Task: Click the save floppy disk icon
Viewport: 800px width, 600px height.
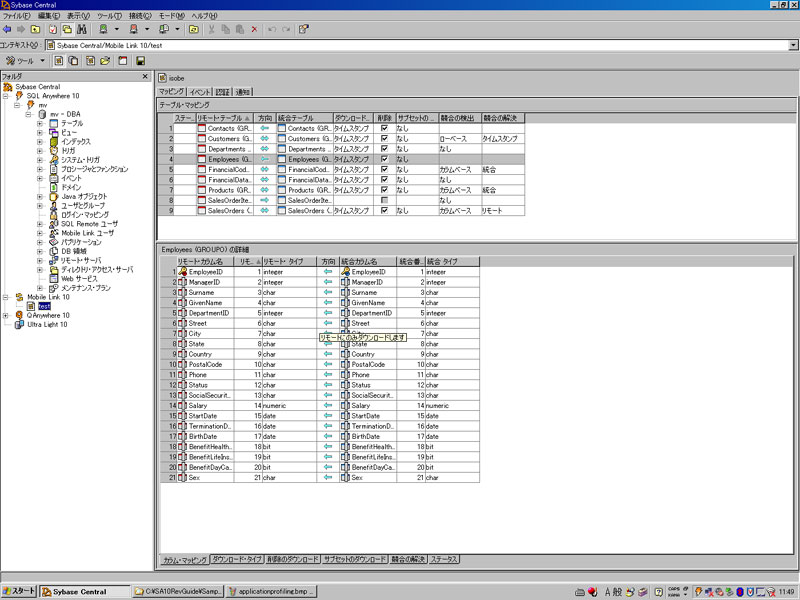Action: (140, 61)
